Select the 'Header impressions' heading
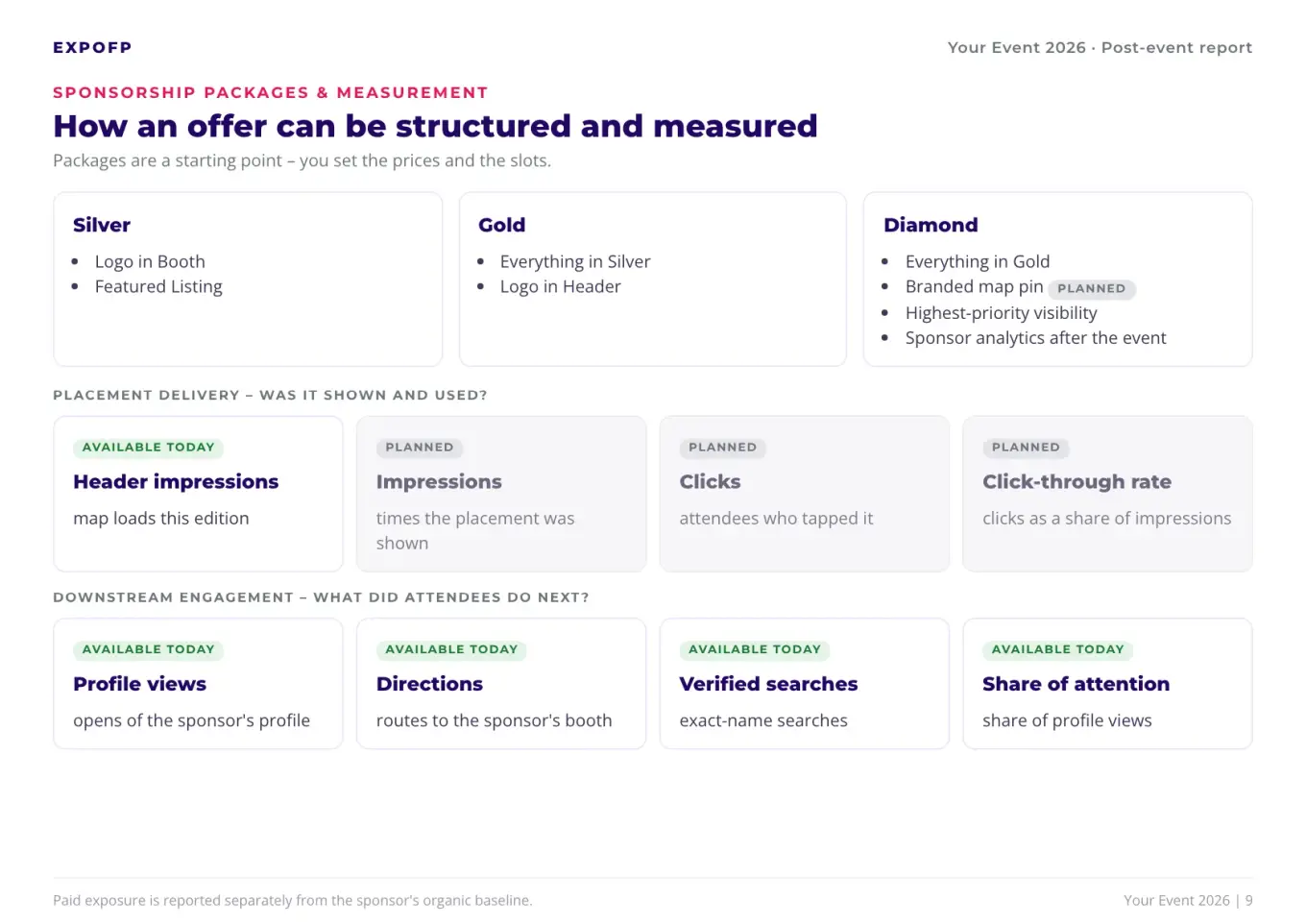The image size is (1306, 924). point(176,482)
